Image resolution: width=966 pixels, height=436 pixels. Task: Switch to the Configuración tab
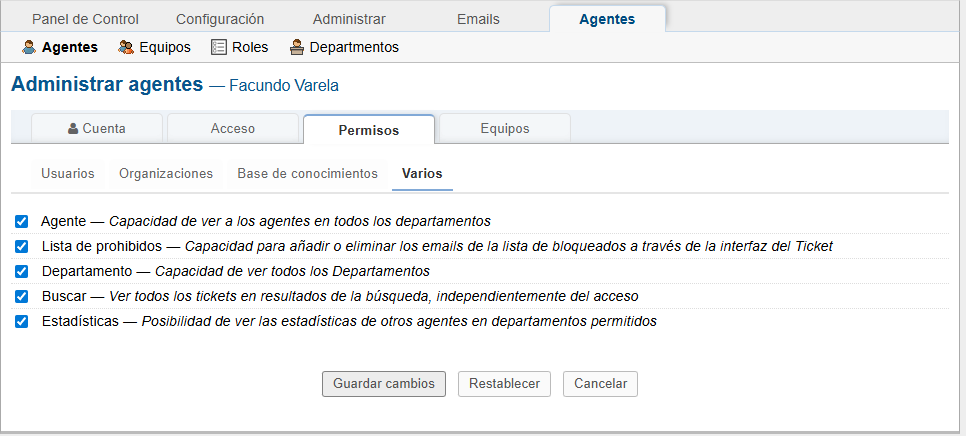[220, 19]
